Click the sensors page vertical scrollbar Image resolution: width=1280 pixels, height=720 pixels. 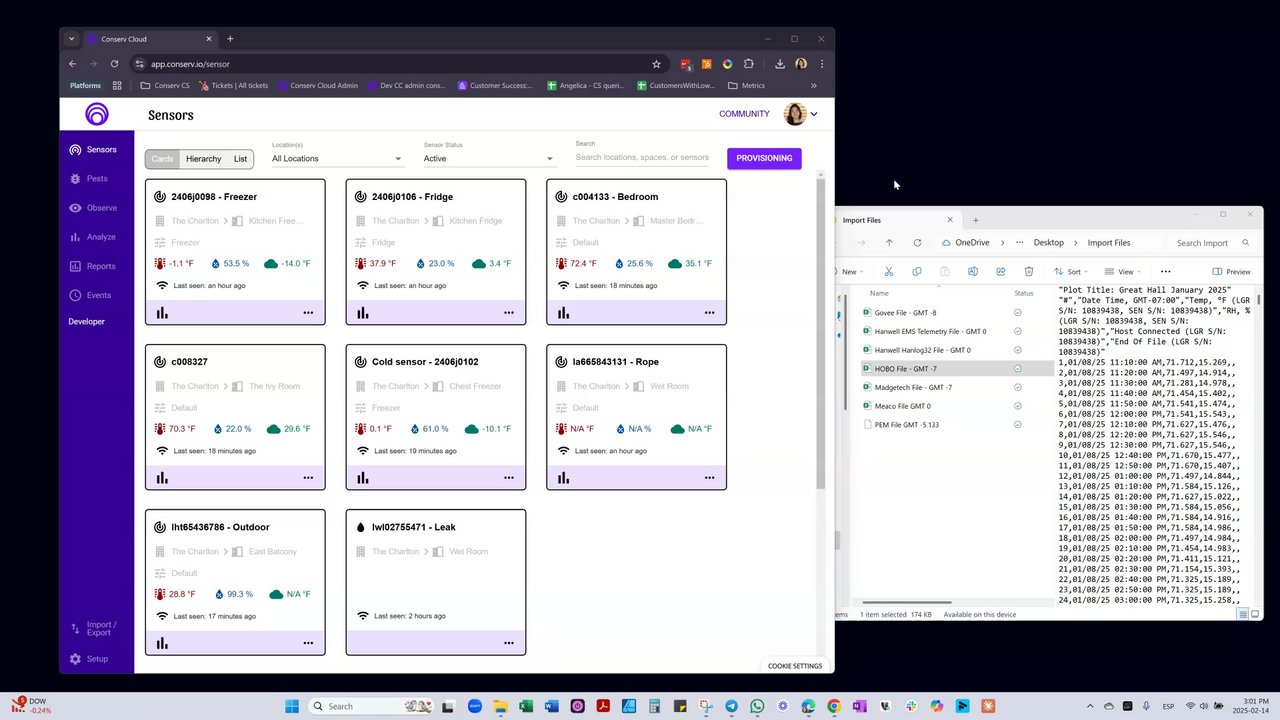tap(822, 333)
